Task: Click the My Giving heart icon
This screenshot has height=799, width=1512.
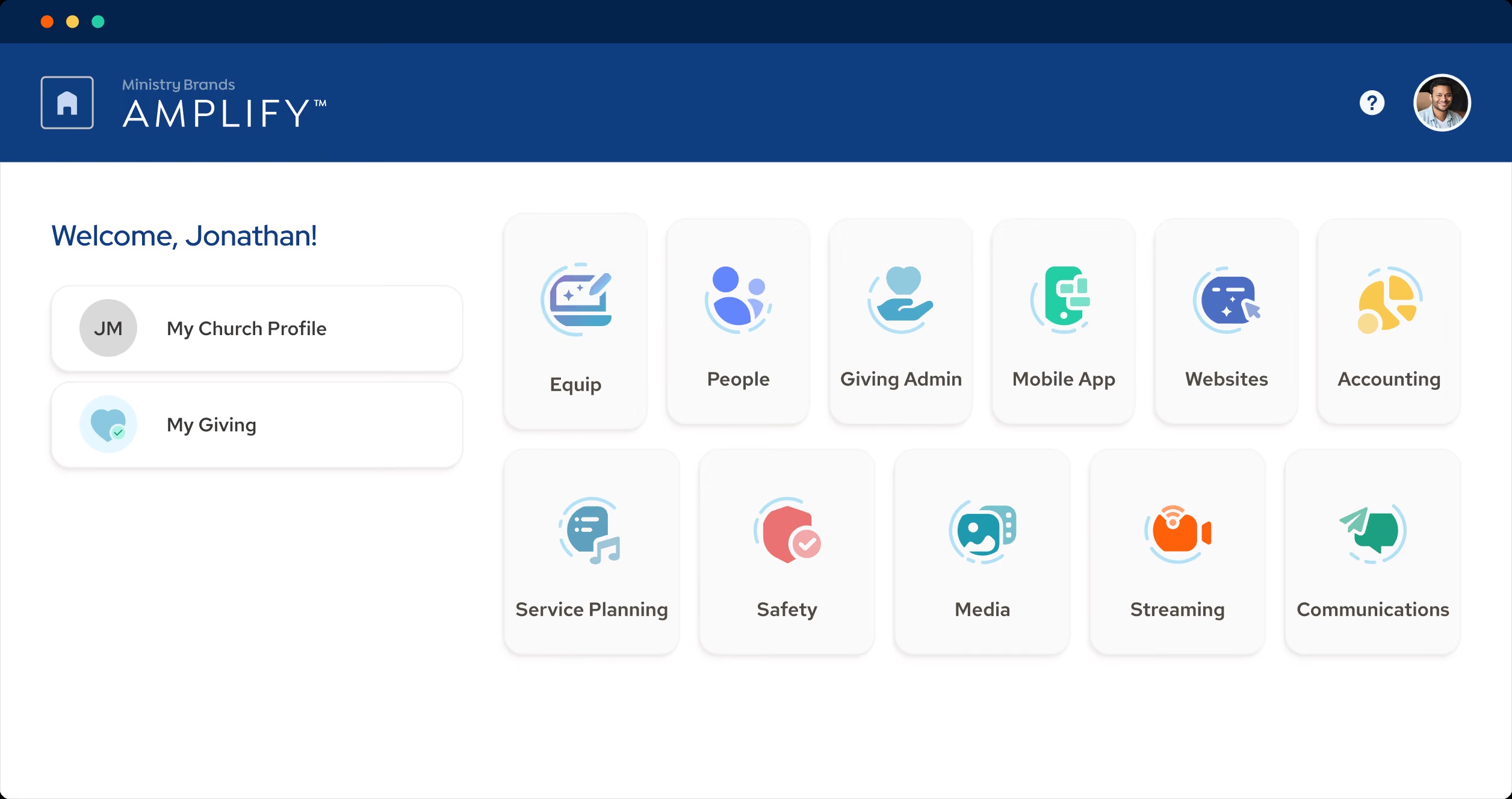Action: coord(108,424)
